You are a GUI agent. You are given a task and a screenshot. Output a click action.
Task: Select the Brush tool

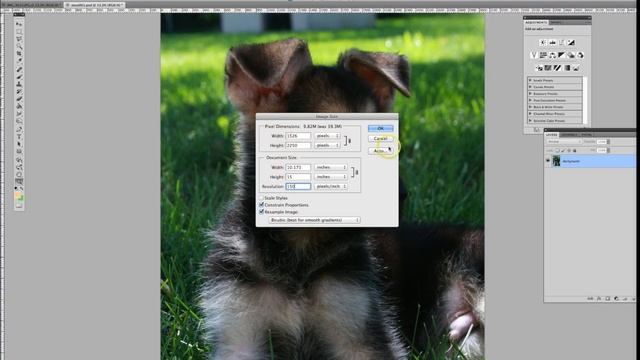[19, 76]
